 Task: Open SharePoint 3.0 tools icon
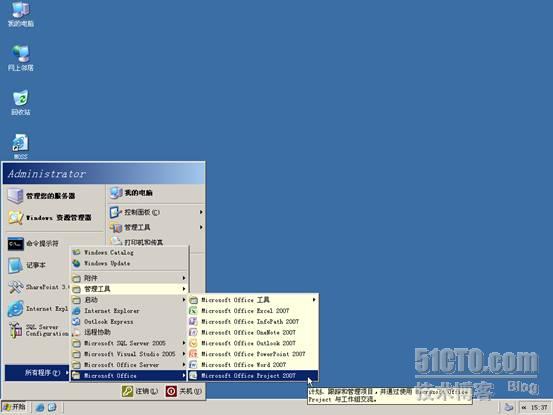coord(16,287)
